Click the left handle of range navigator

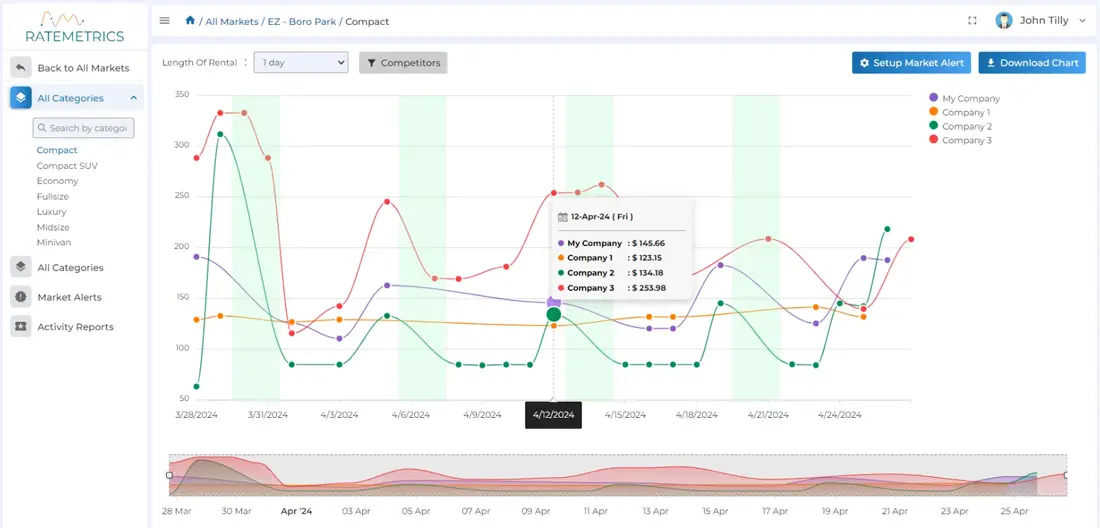pyautogui.click(x=169, y=475)
